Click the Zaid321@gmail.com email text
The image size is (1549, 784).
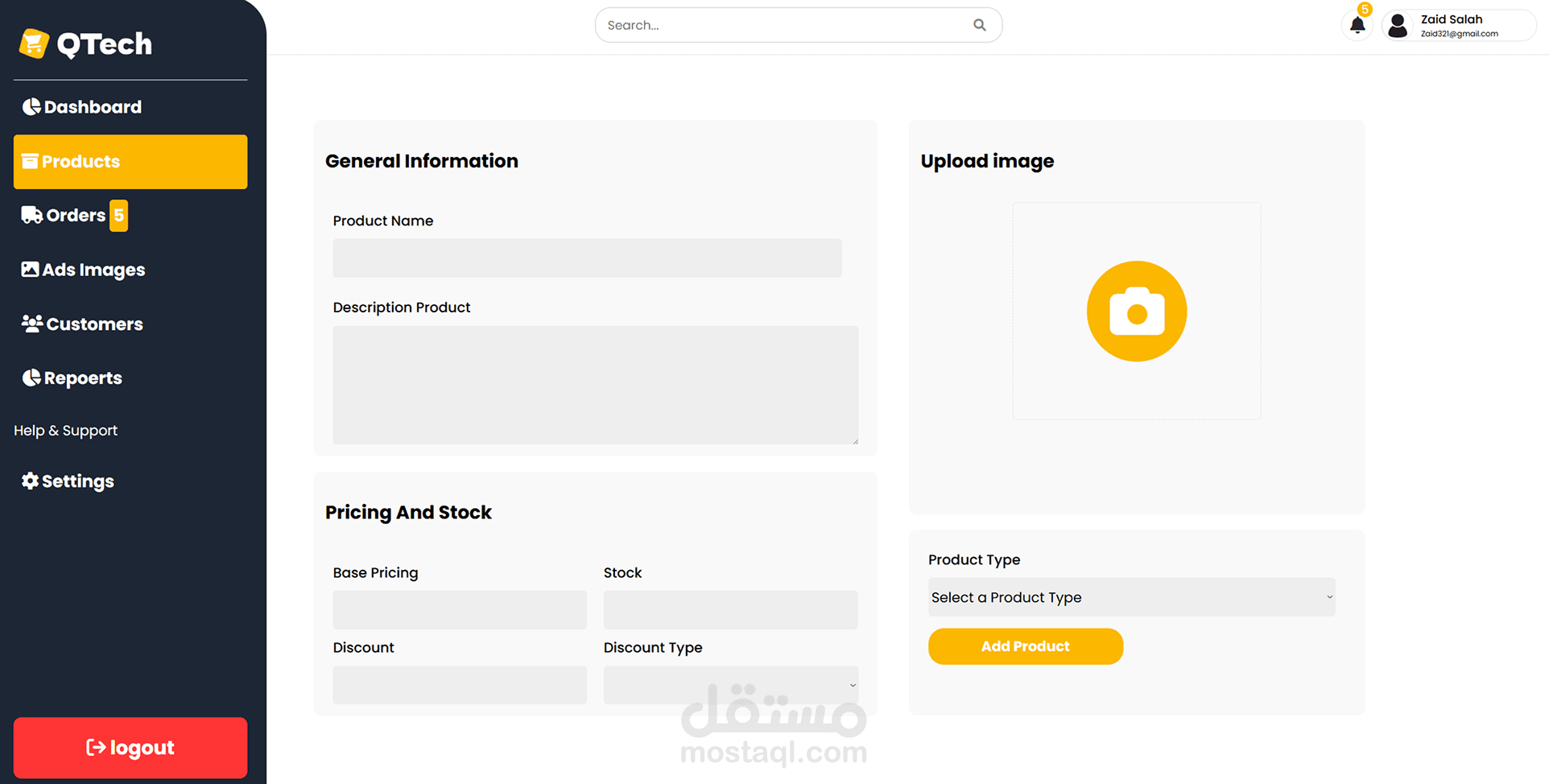click(x=1459, y=34)
